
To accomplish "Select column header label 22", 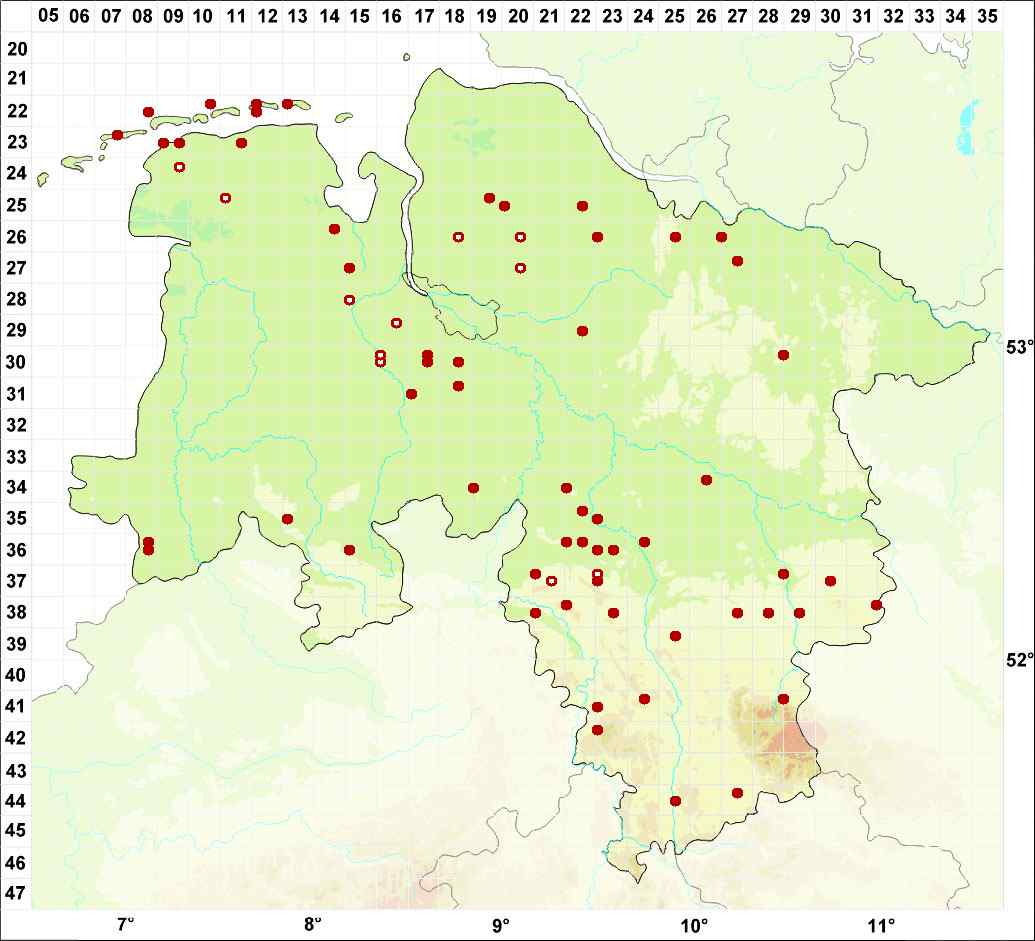I will pyautogui.click(x=580, y=15).
